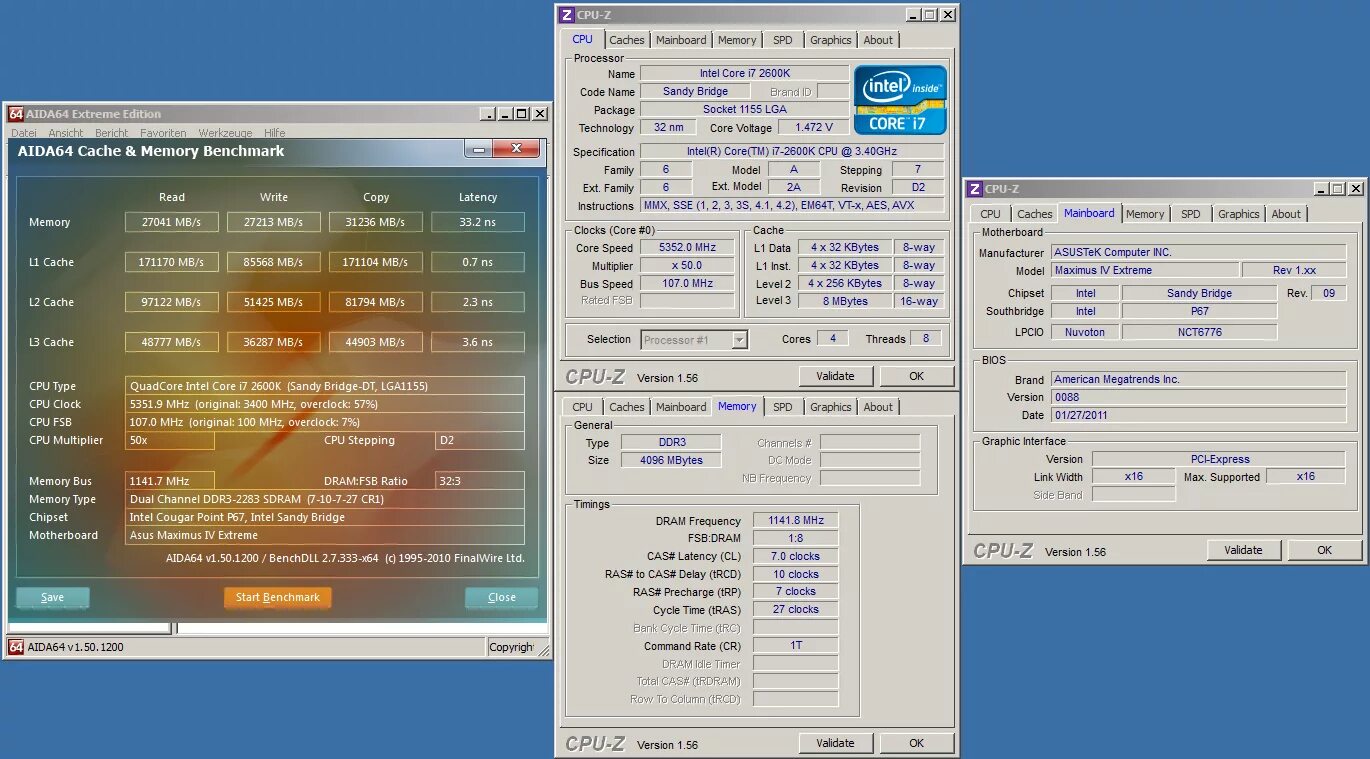Switch to Caches tab in top CPU-Z window
1370x759 pixels.
pyautogui.click(x=627, y=40)
